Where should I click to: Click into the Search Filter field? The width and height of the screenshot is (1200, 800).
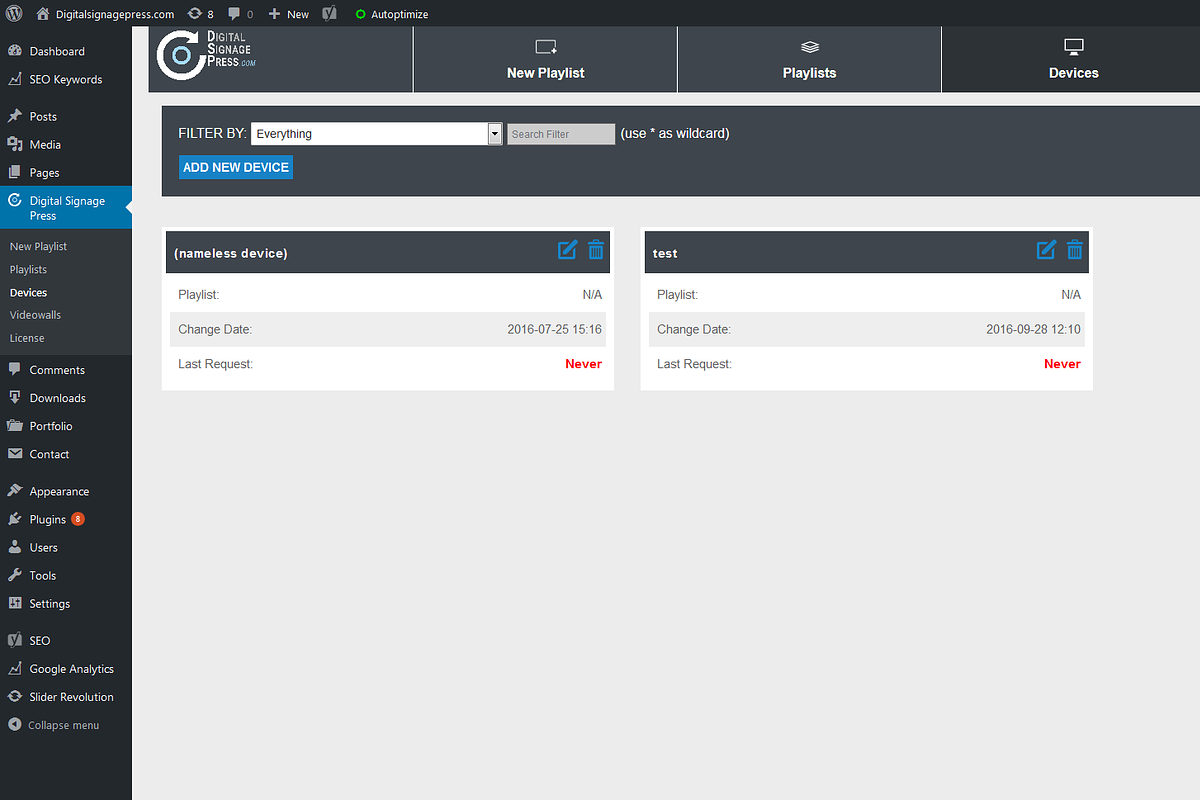pyautogui.click(x=560, y=134)
